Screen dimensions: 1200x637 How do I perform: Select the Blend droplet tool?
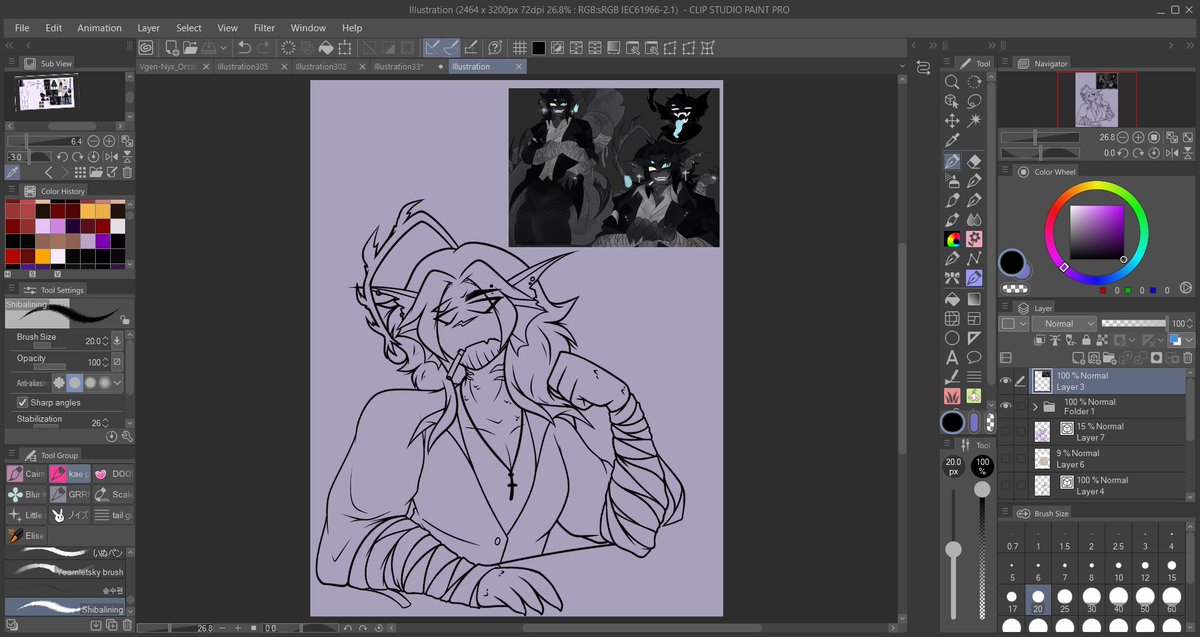(x=974, y=219)
